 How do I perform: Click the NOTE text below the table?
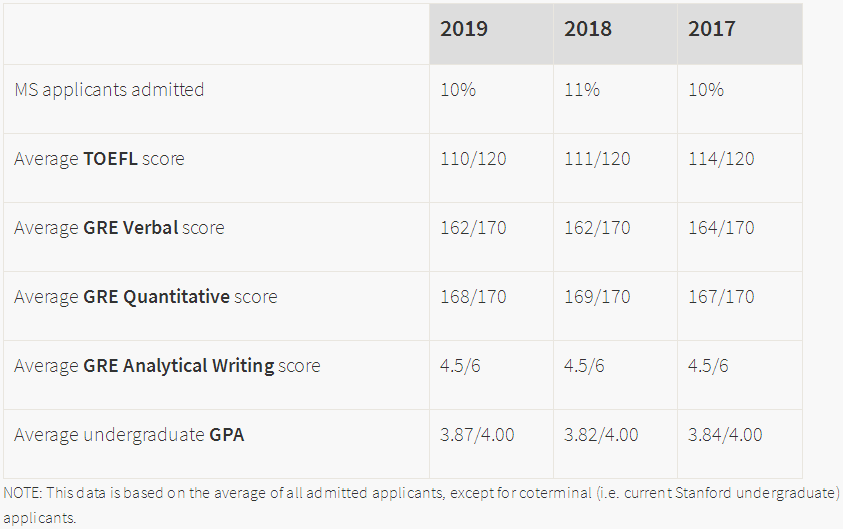tap(420, 494)
